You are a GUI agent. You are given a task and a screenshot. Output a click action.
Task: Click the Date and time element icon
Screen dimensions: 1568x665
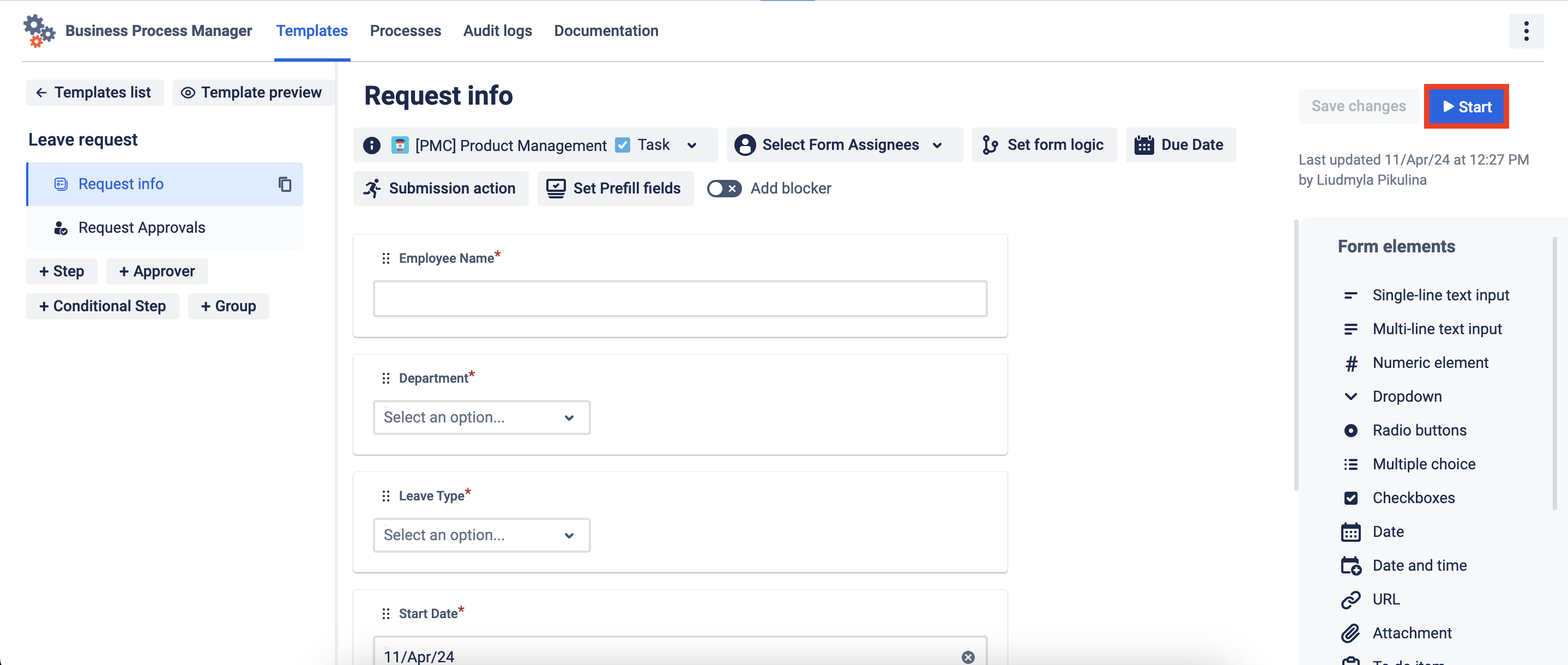[x=1350, y=565]
